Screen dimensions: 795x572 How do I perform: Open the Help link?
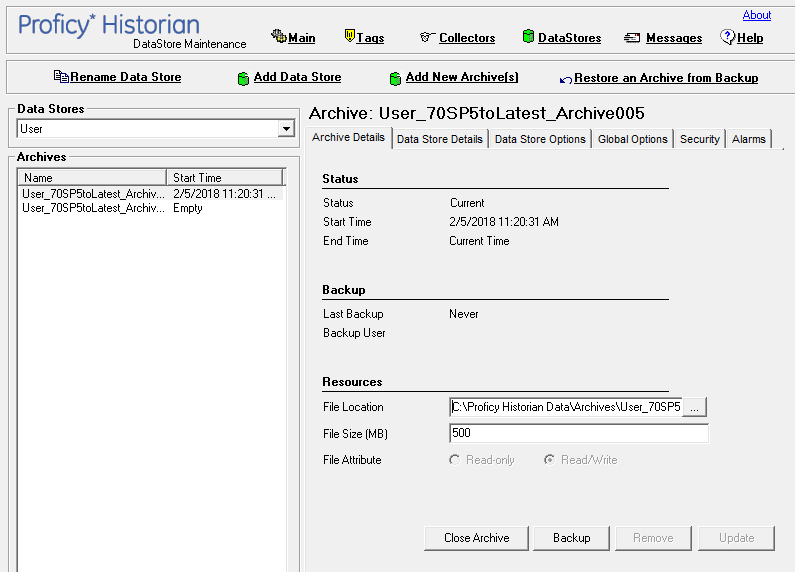click(750, 38)
